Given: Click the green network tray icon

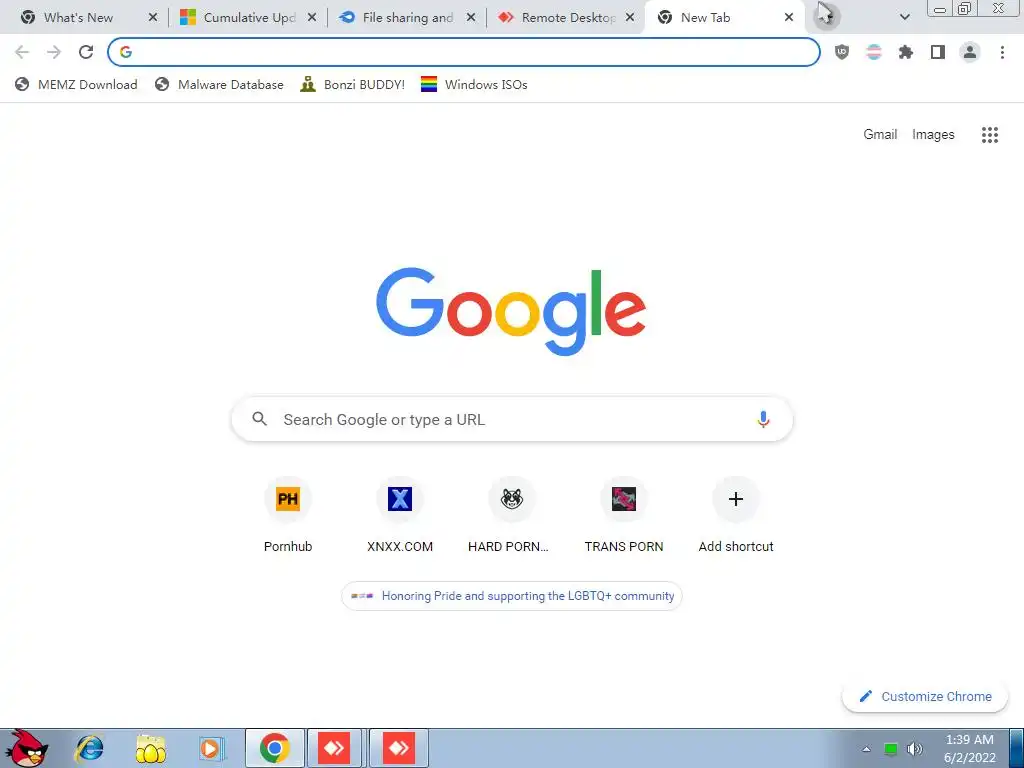Looking at the screenshot, I should click(x=891, y=749).
